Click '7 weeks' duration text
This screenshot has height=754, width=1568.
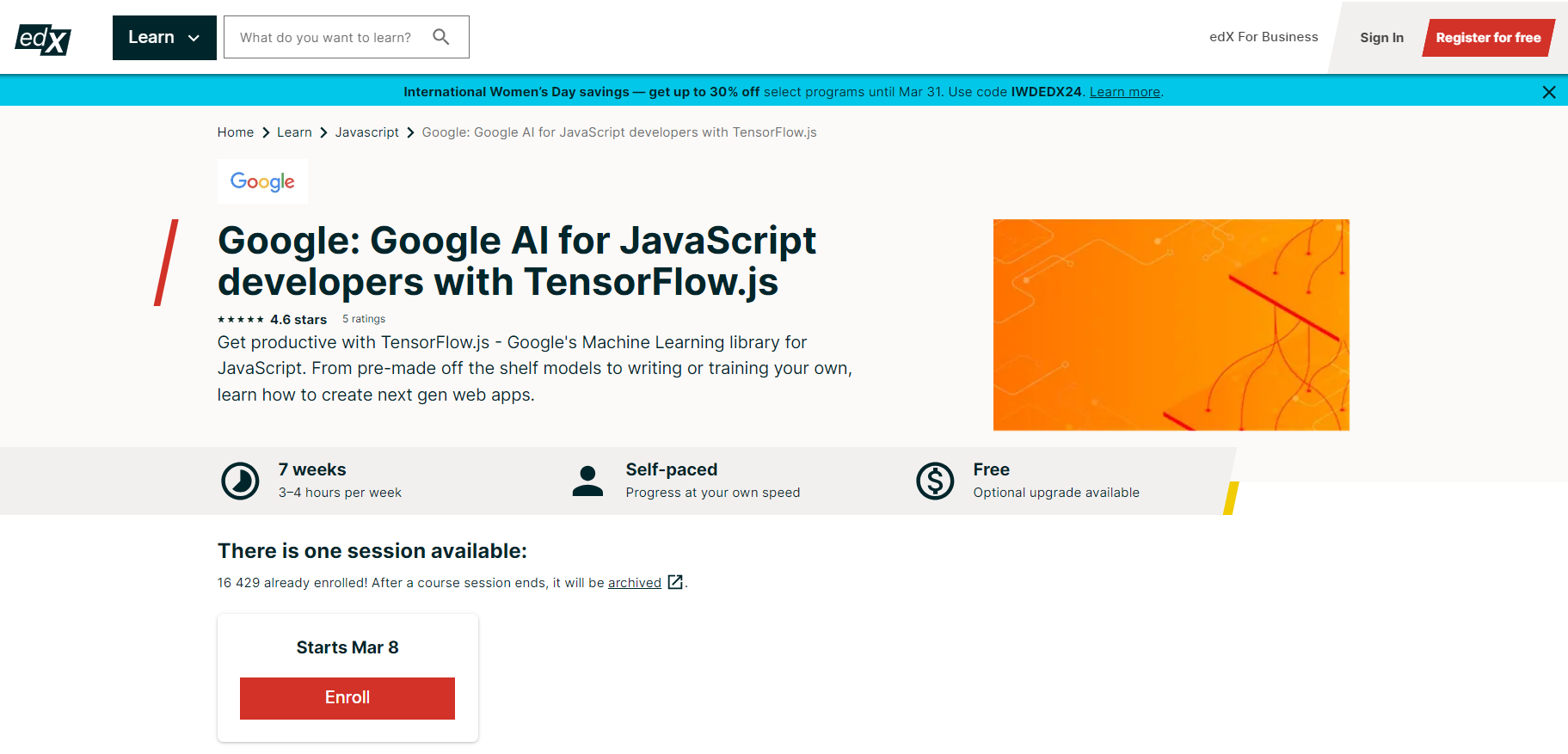click(312, 469)
